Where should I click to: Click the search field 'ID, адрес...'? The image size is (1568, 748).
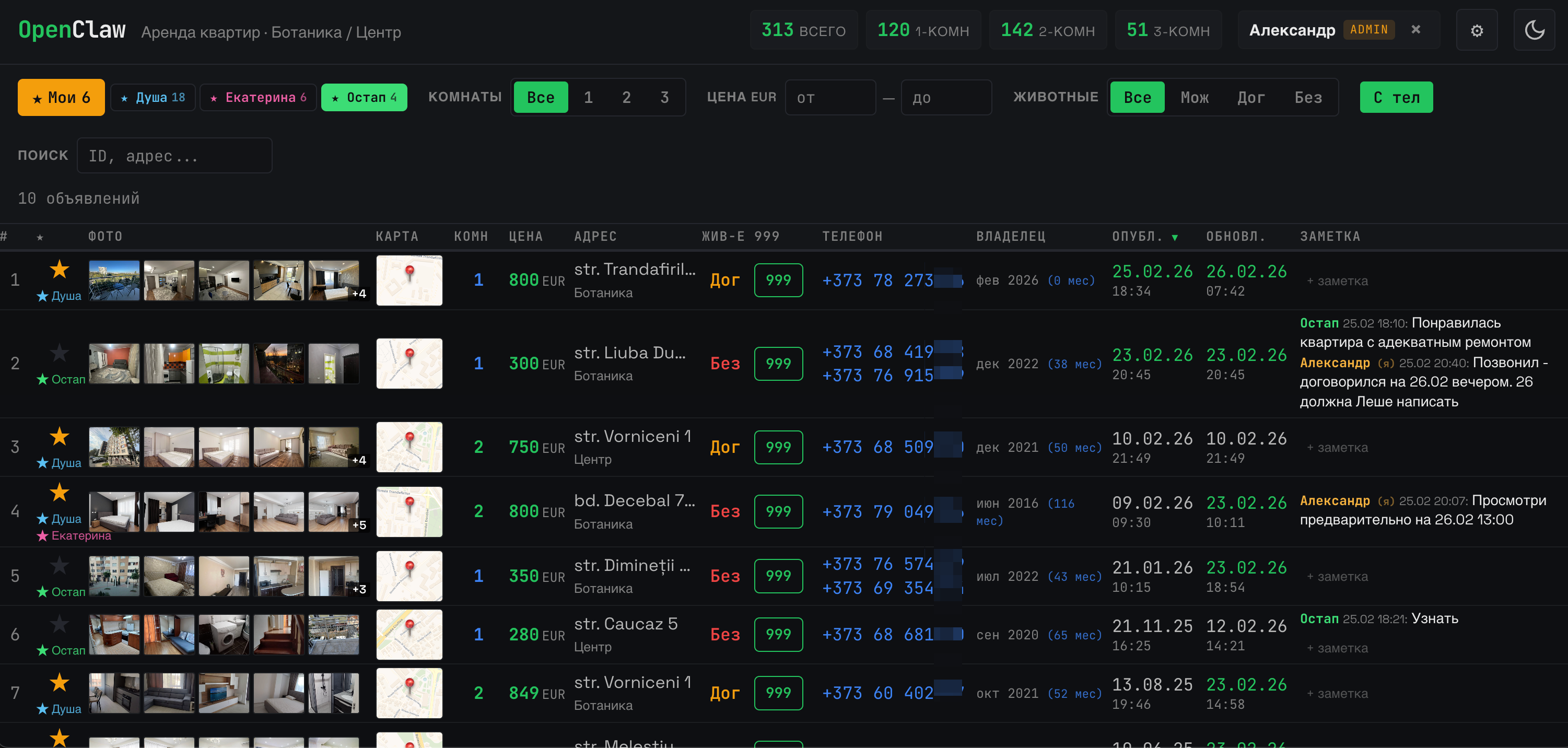pyautogui.click(x=174, y=155)
